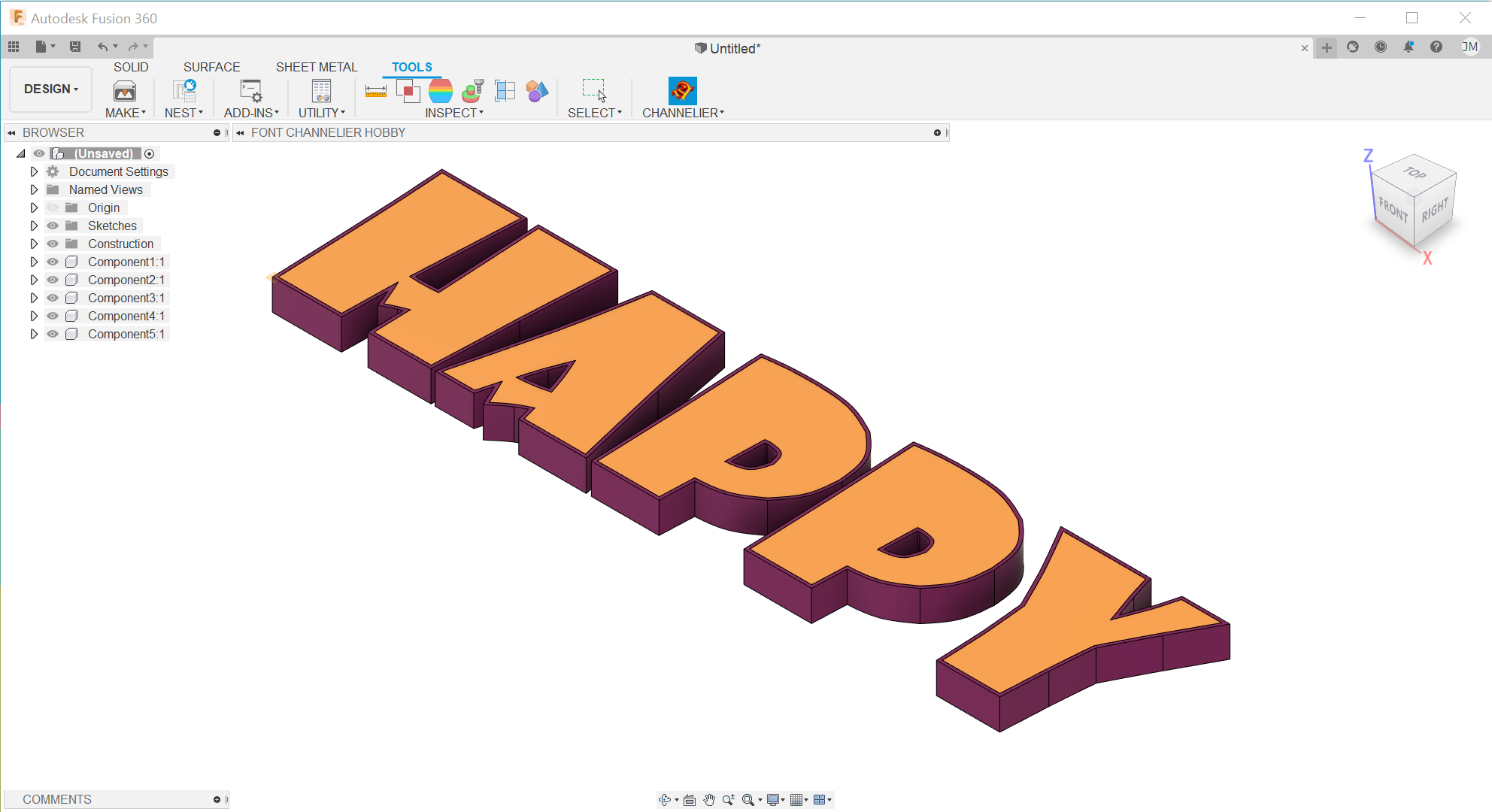Click the 3D Print Make icon
This screenshot has height=812, width=1492.
pos(124,91)
